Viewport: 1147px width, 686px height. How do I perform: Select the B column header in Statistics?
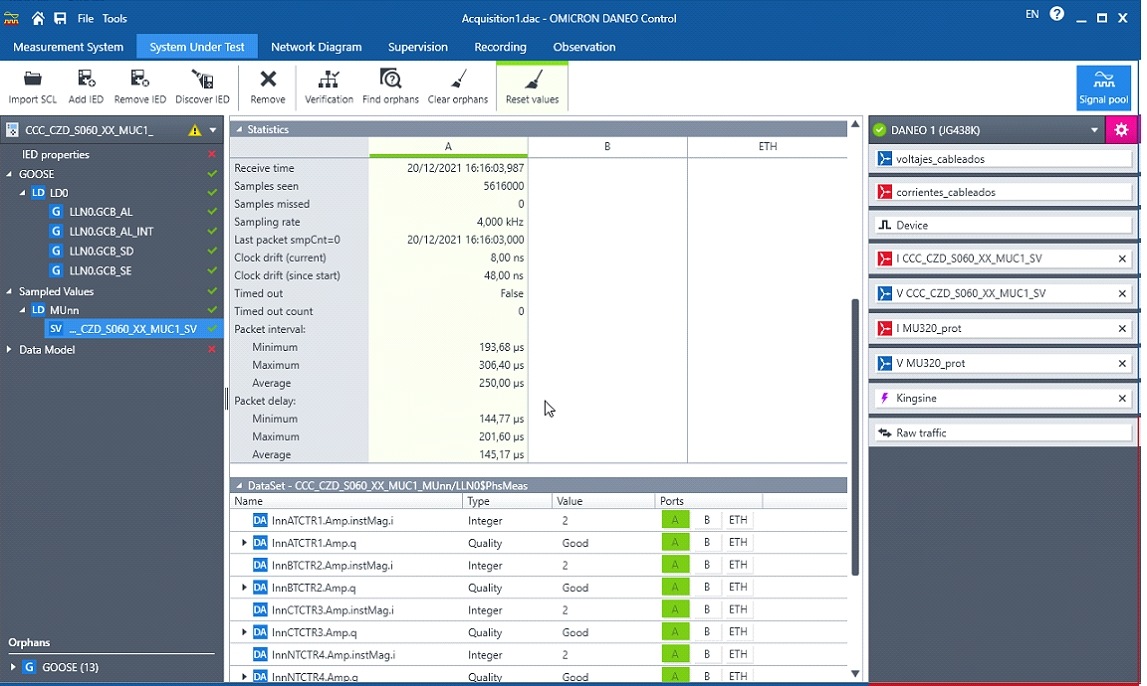(607, 146)
